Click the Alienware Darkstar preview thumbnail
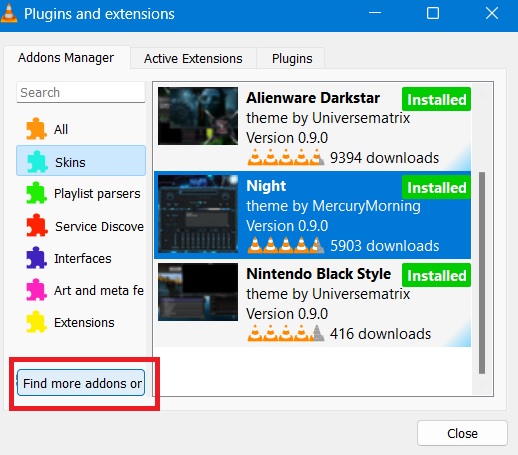 (x=198, y=116)
